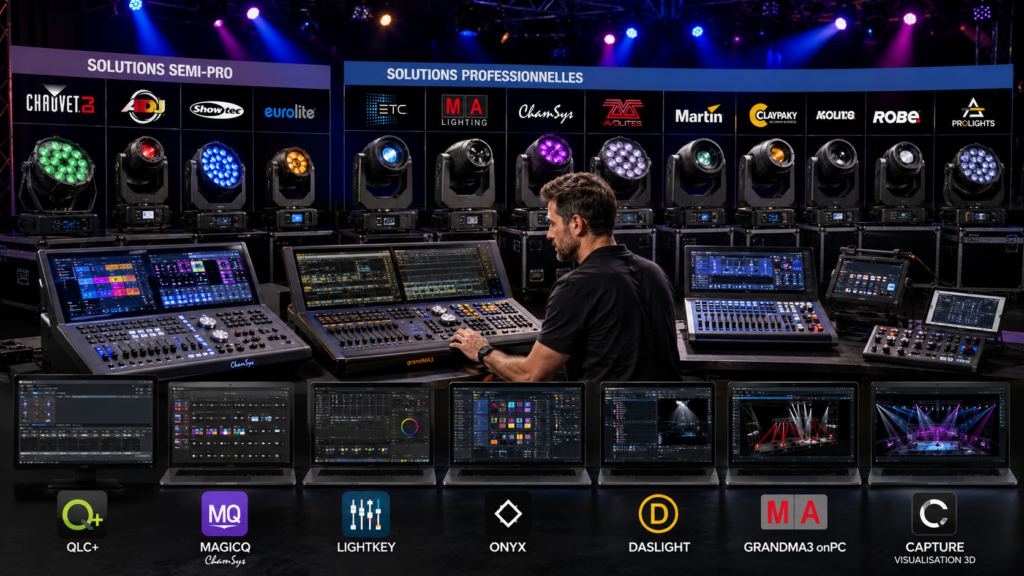Open the laptop screen above Lightkey
Image resolution: width=1024 pixels, height=576 pixels.
click(x=372, y=424)
